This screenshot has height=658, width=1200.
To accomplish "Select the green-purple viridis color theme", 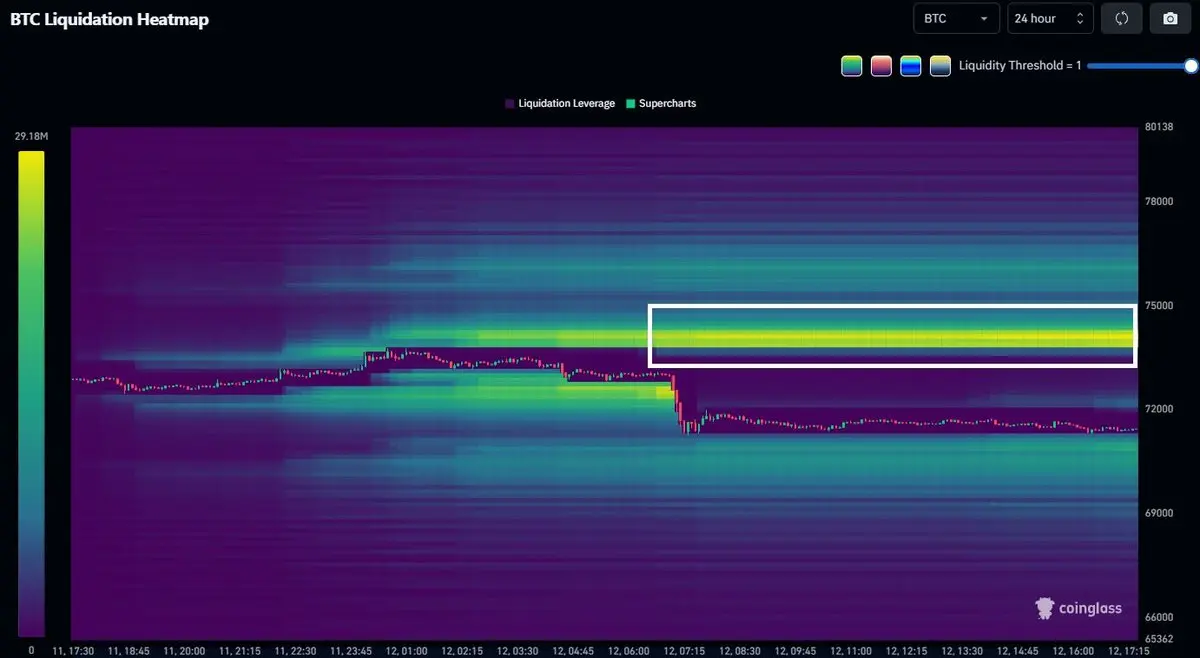I will [x=851, y=66].
